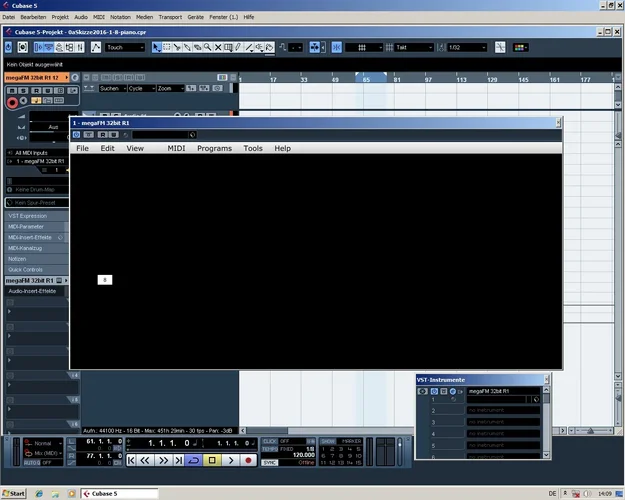Open the Takt snap type dropdown
Image resolution: width=625 pixels, height=500 pixels.
[414, 47]
